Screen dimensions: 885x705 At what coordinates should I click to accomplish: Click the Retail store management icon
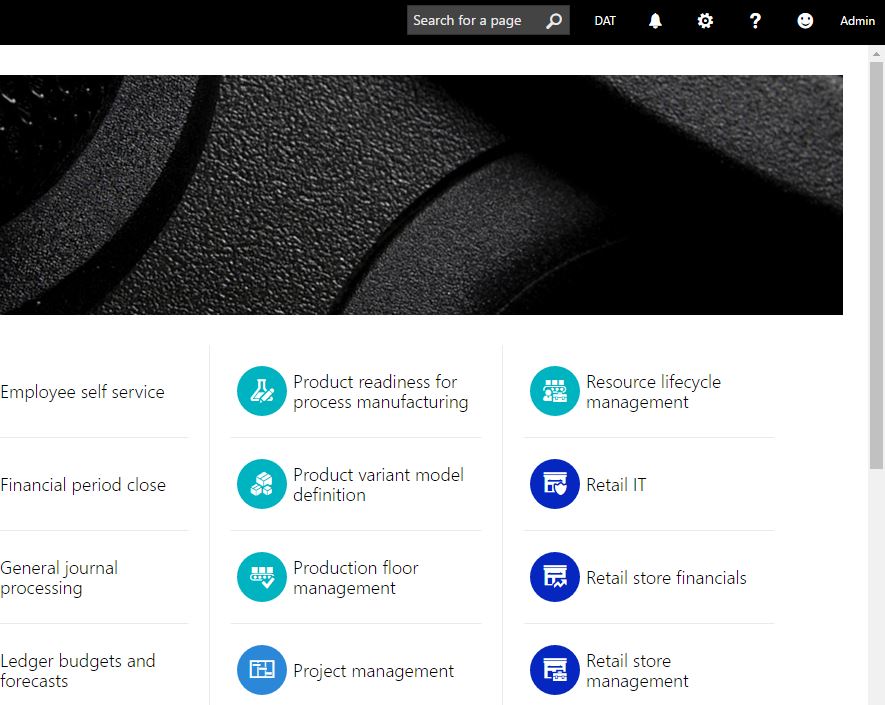pyautogui.click(x=554, y=670)
